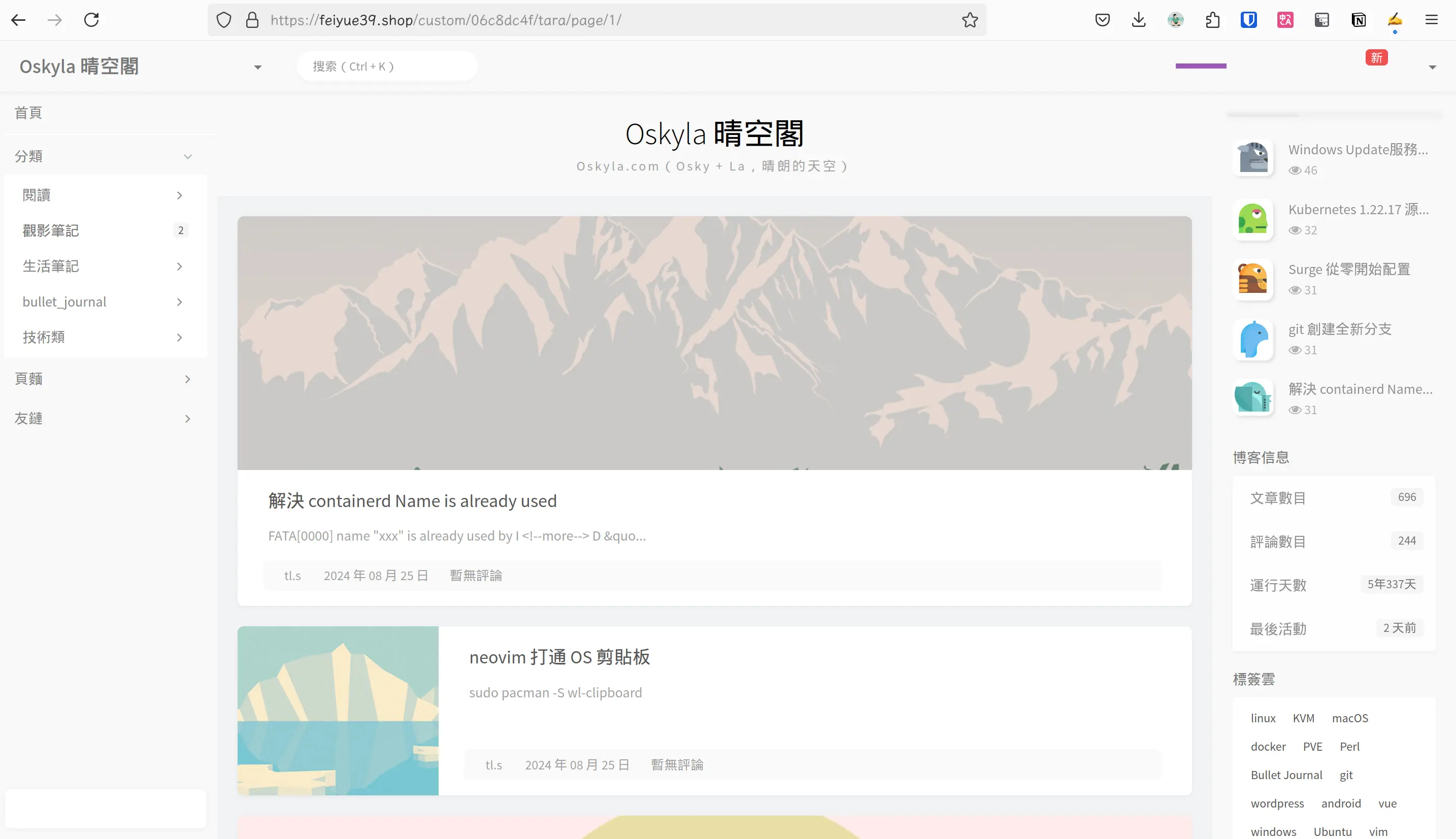Click the extensions puzzle piece icon

1212,20
